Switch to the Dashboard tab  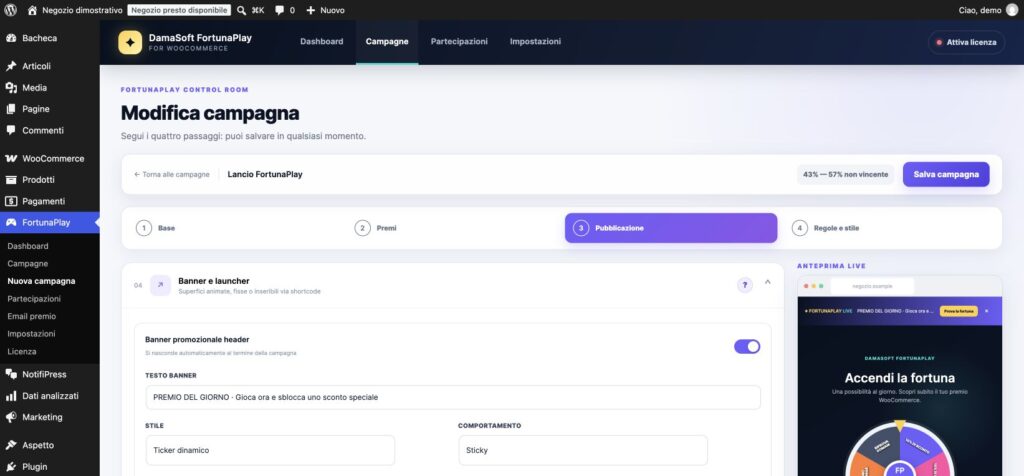pos(321,41)
